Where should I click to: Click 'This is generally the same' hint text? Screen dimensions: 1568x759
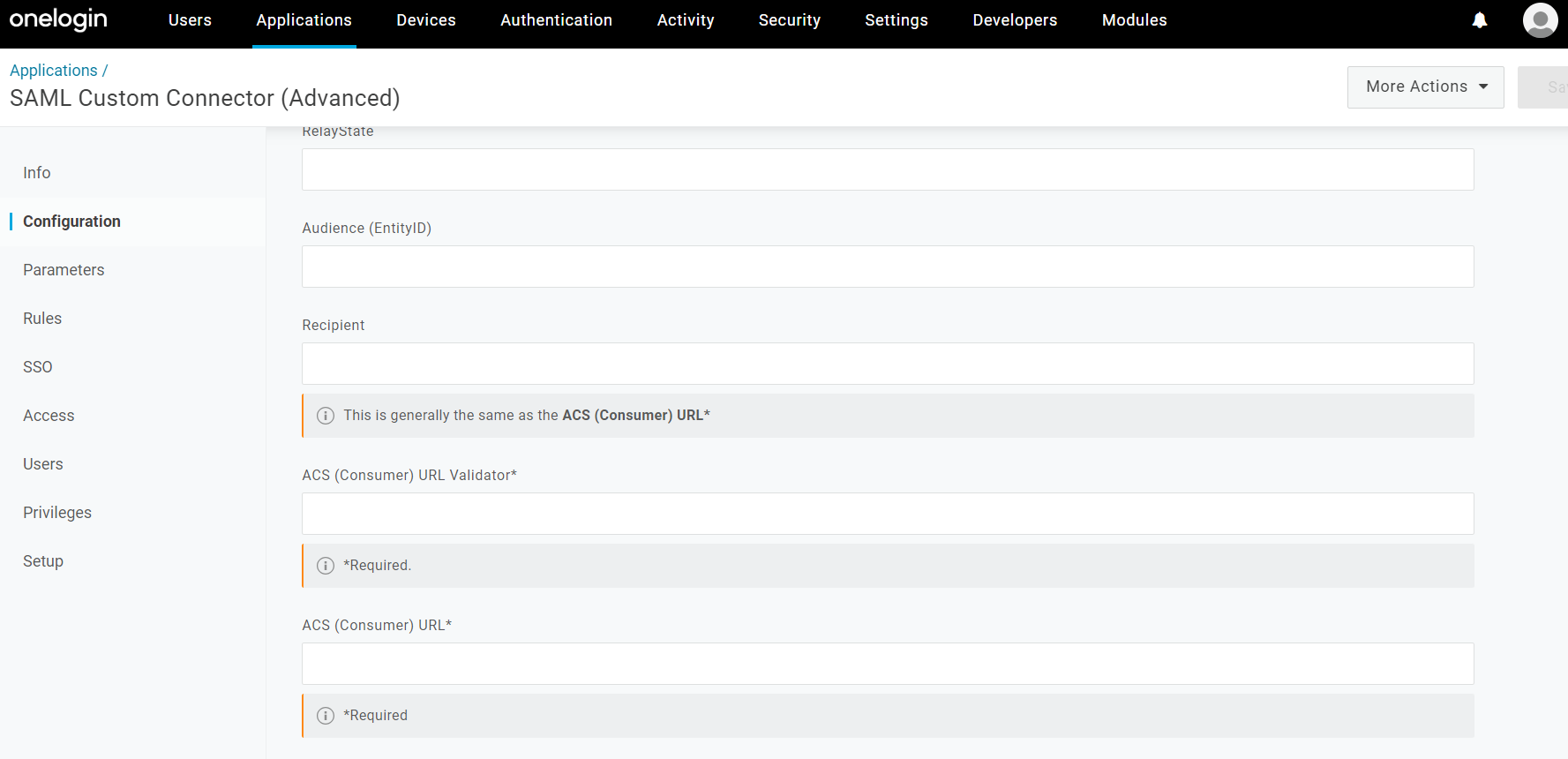(x=527, y=416)
